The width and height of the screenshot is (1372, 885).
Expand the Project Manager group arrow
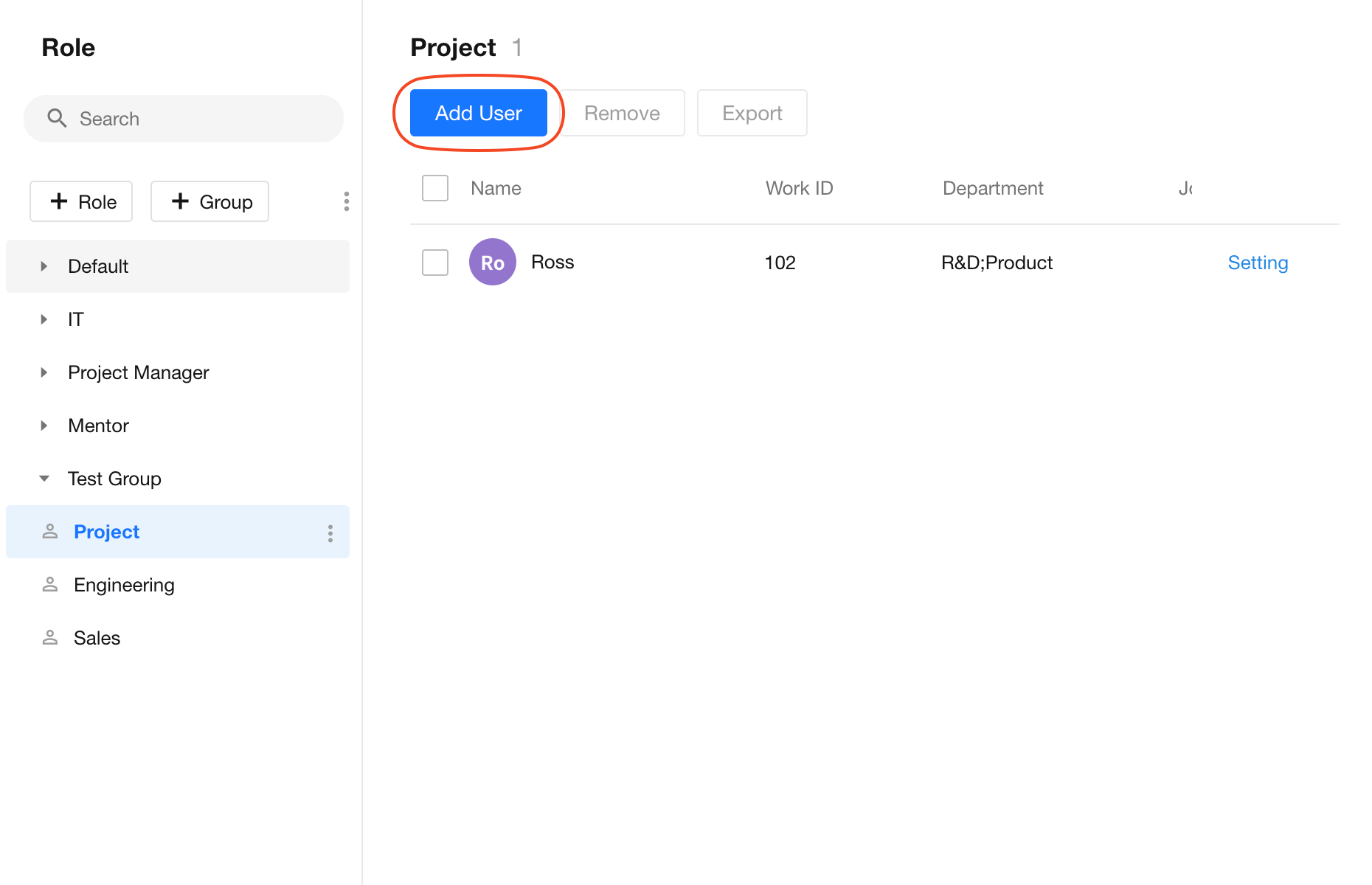click(44, 372)
